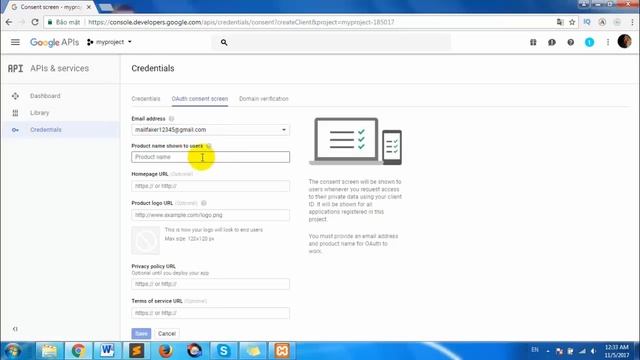640x360 pixels.
Task: Go back in browser
Action: coord(9,22)
